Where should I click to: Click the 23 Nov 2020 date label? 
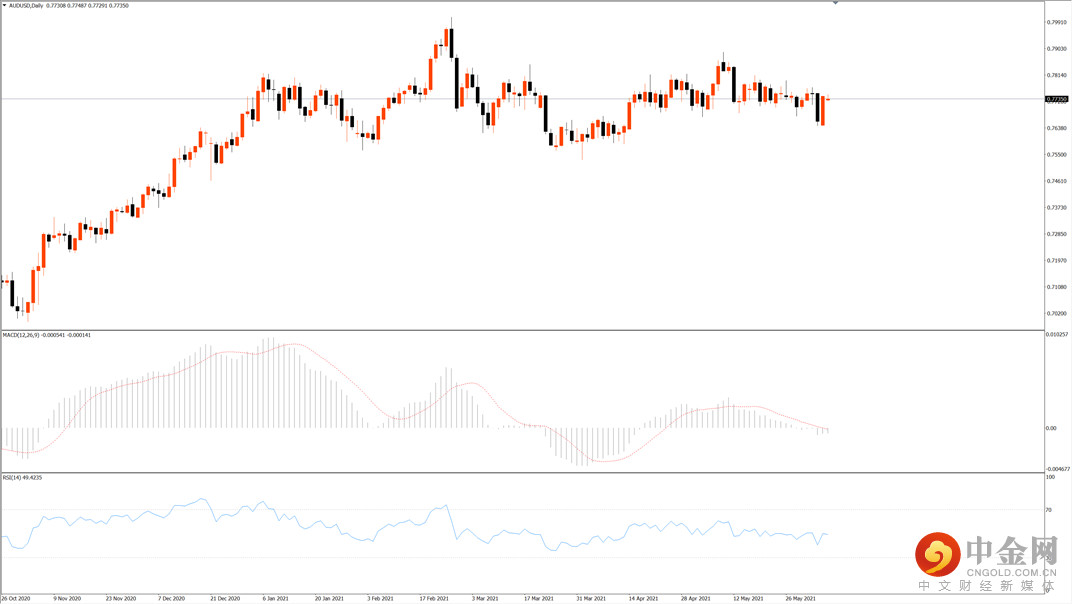click(120, 599)
